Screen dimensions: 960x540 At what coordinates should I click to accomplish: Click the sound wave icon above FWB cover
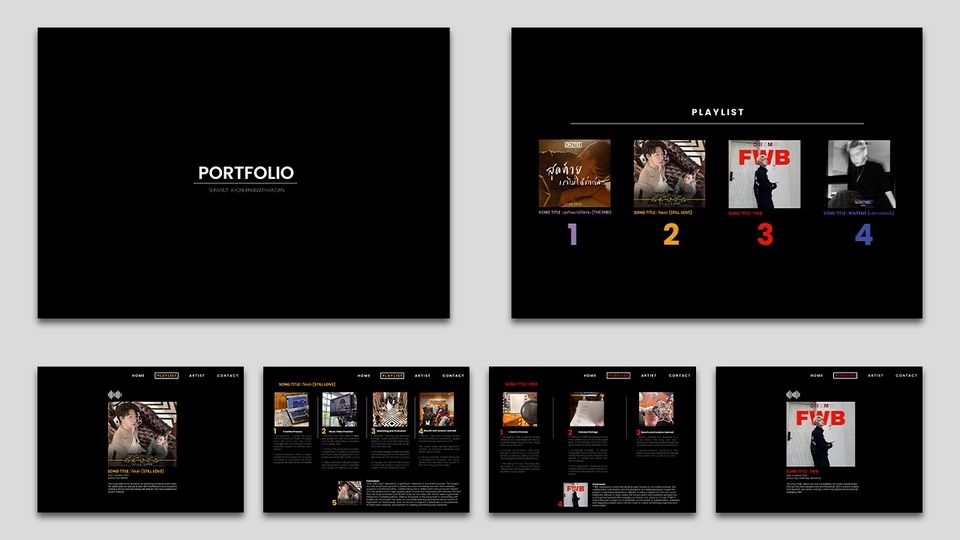[x=792, y=394]
